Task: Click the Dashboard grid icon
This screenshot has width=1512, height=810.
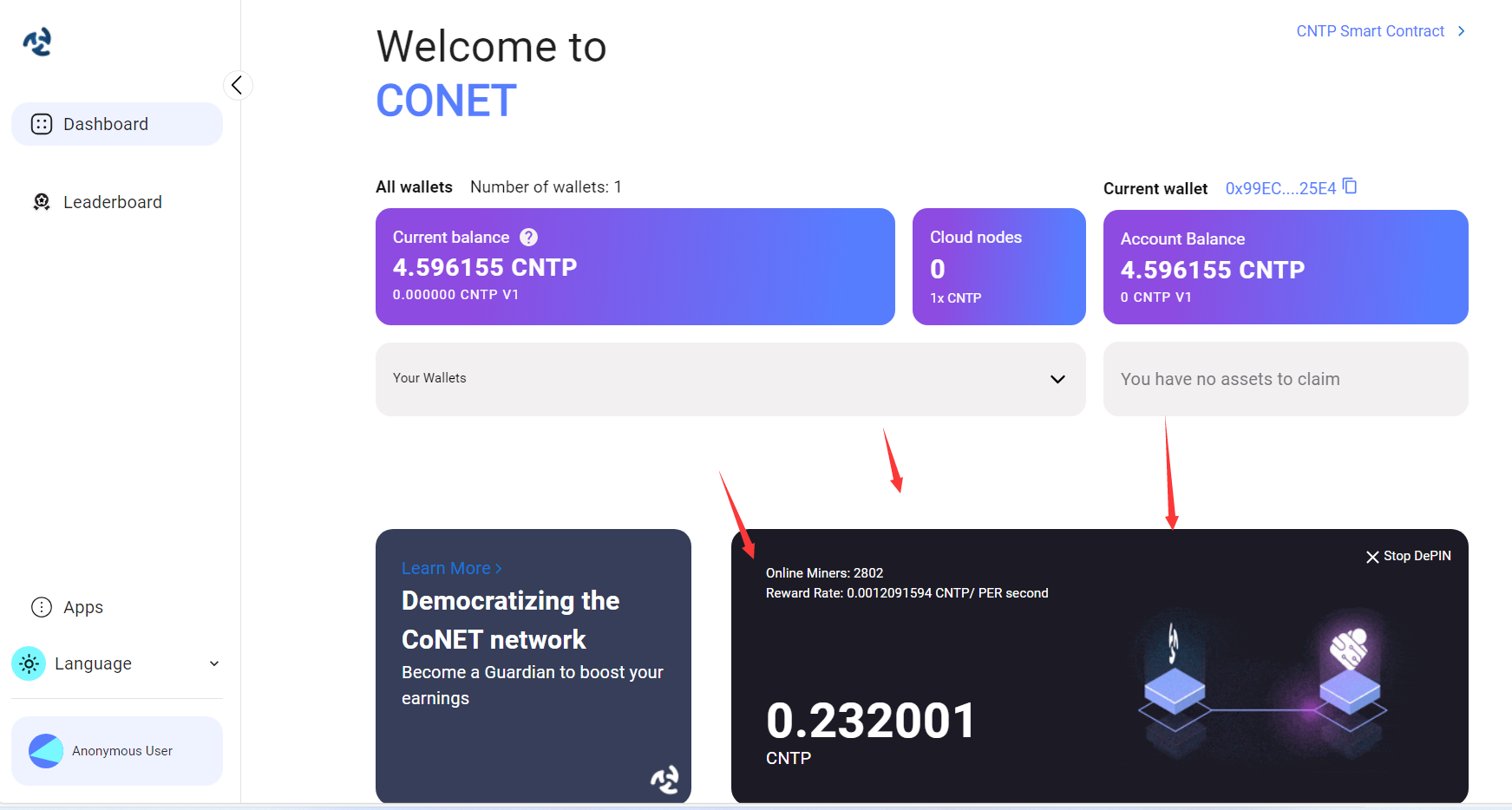Action: pos(42,124)
